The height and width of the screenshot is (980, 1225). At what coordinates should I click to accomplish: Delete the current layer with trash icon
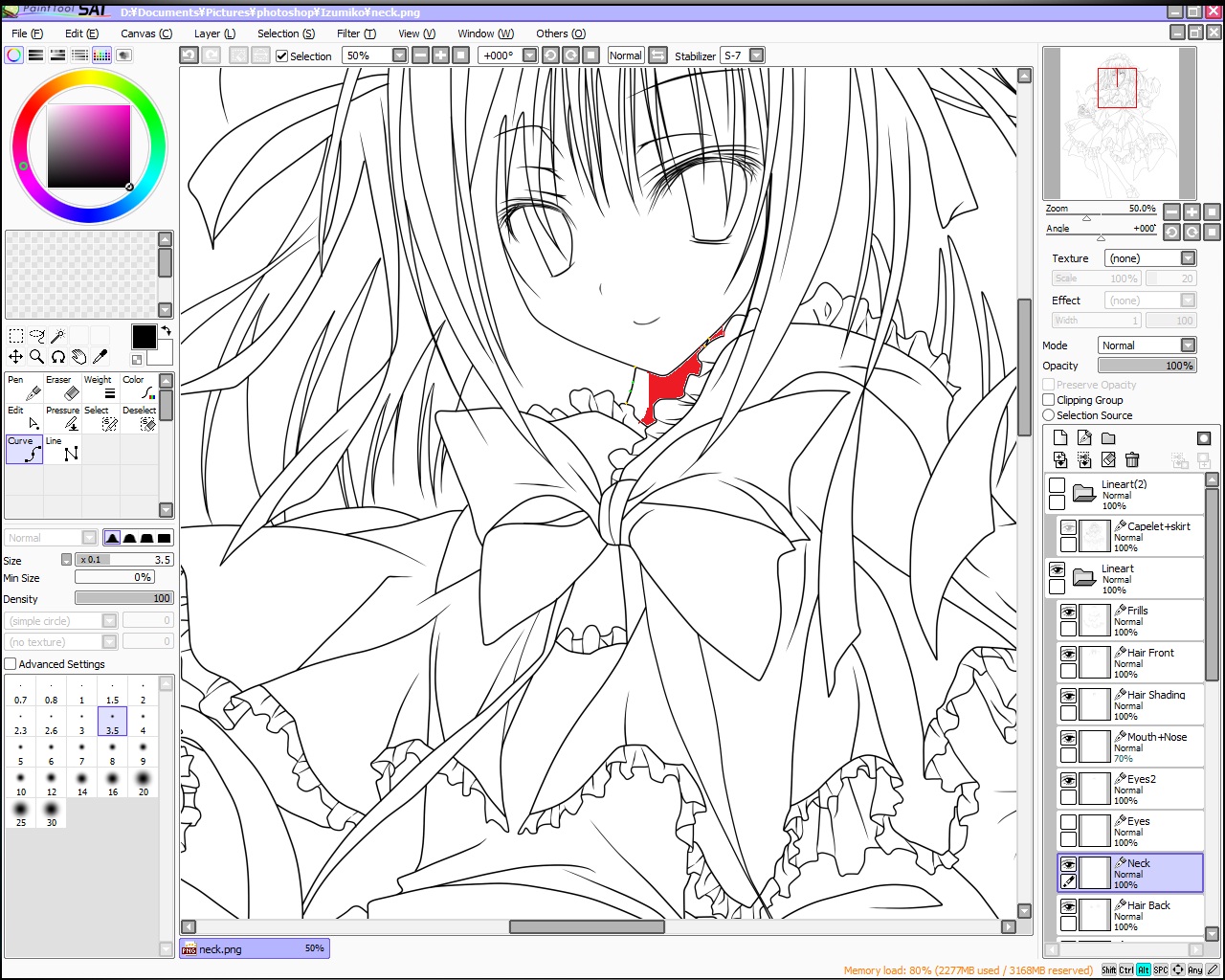pos(1132,460)
